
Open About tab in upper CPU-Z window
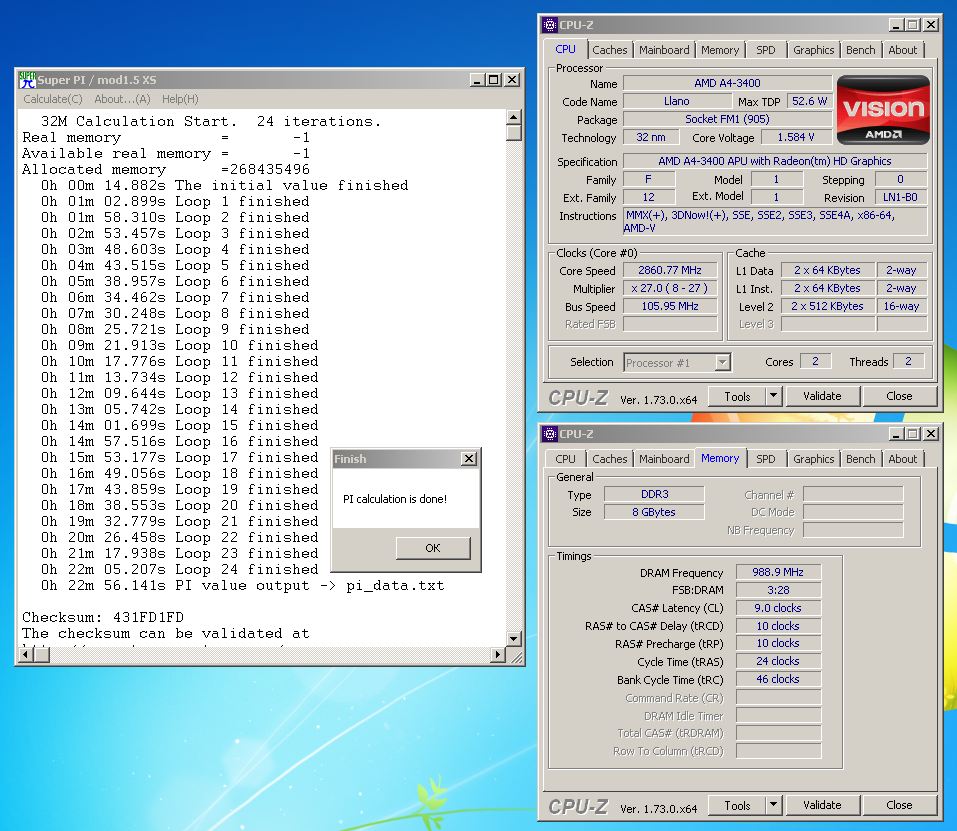point(902,50)
